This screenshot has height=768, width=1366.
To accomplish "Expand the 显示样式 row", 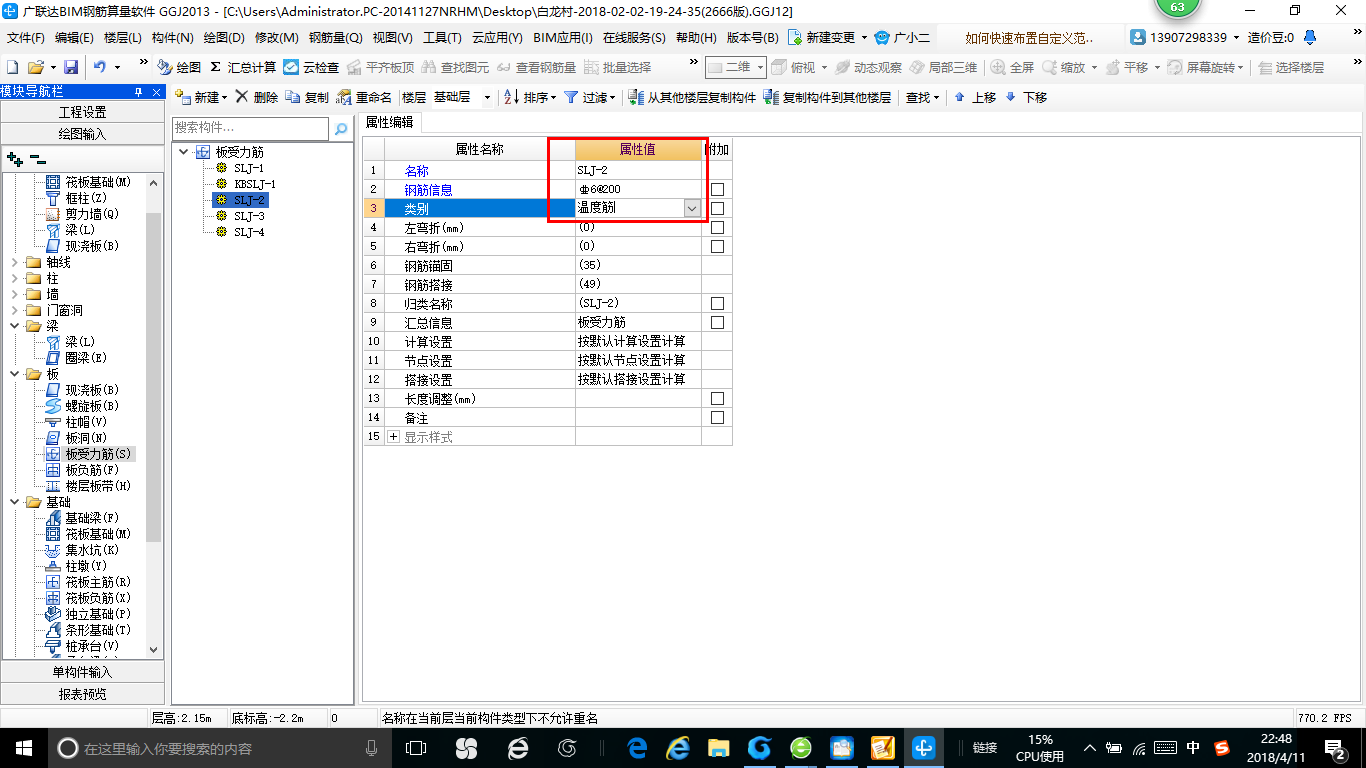I will [393, 437].
